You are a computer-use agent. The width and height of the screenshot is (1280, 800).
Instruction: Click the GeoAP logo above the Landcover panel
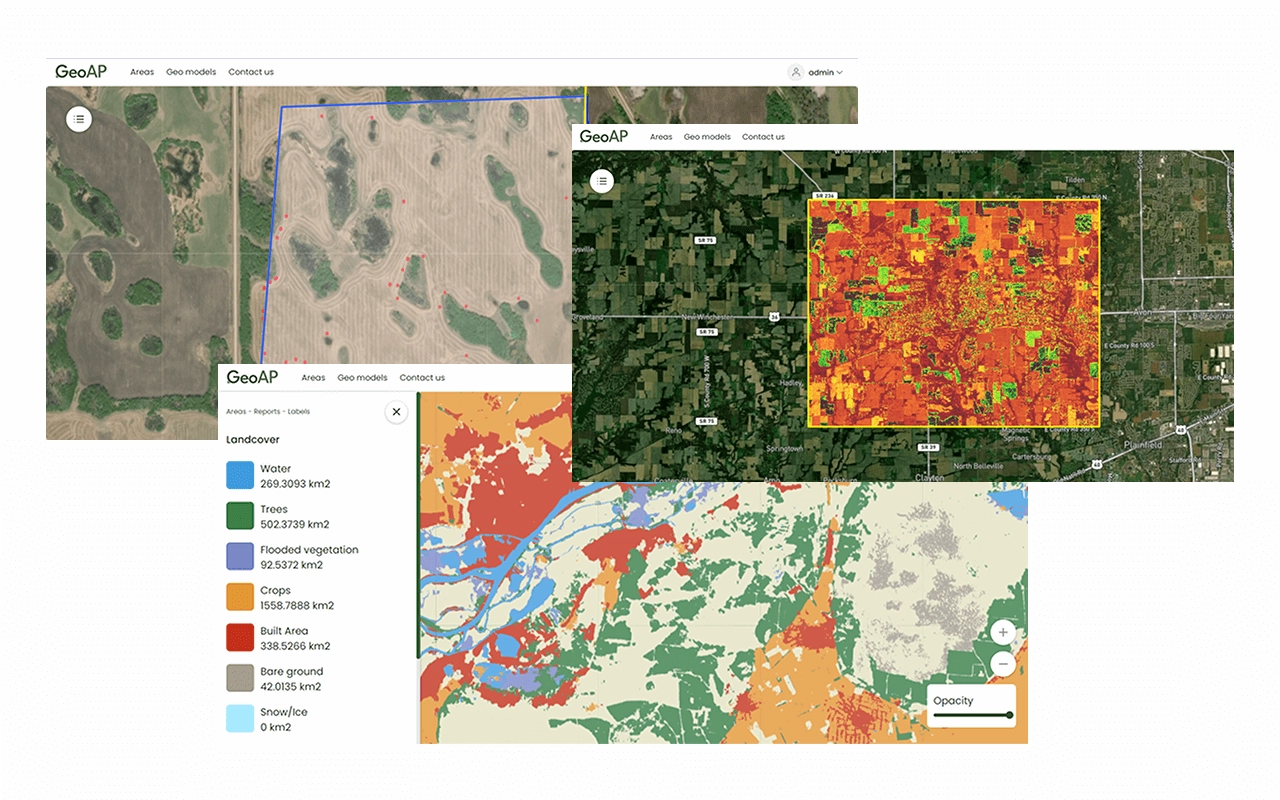click(x=251, y=377)
